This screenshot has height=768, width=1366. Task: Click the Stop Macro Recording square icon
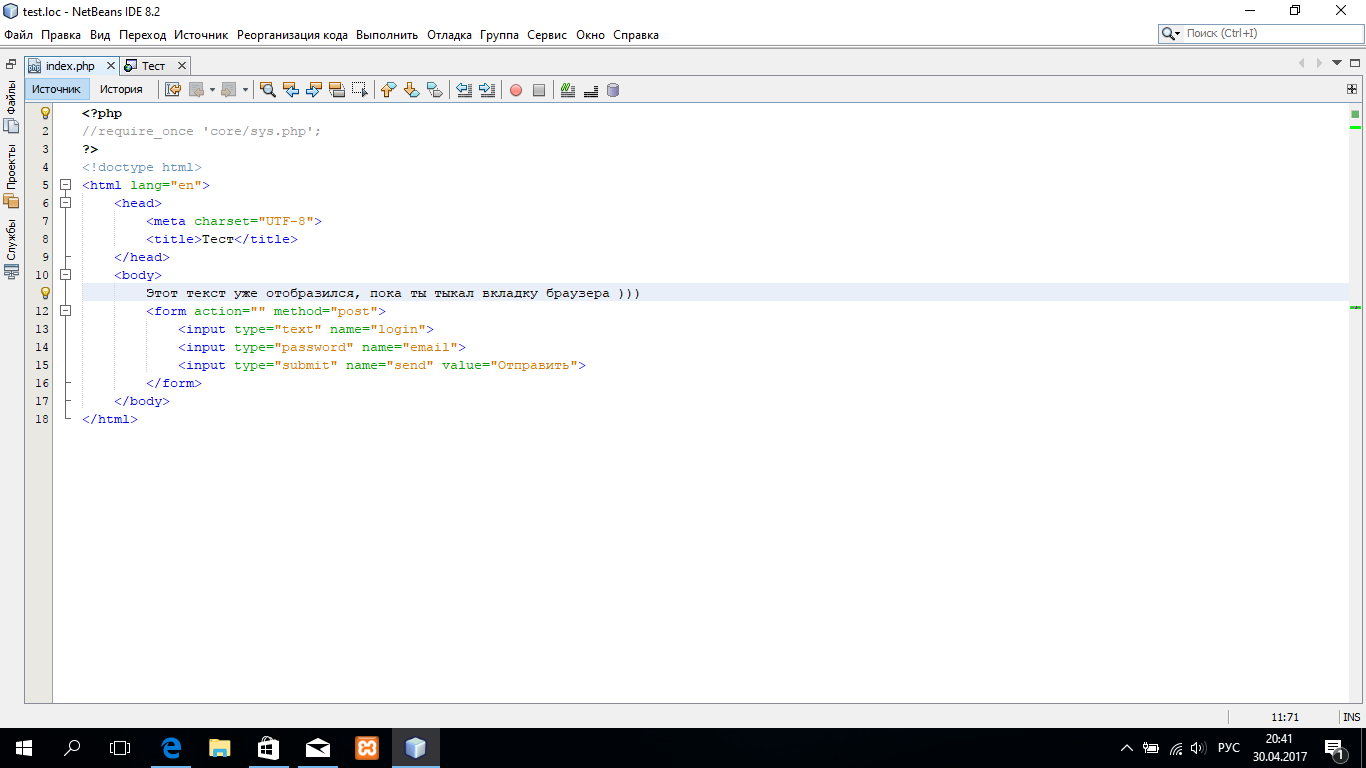pos(539,90)
